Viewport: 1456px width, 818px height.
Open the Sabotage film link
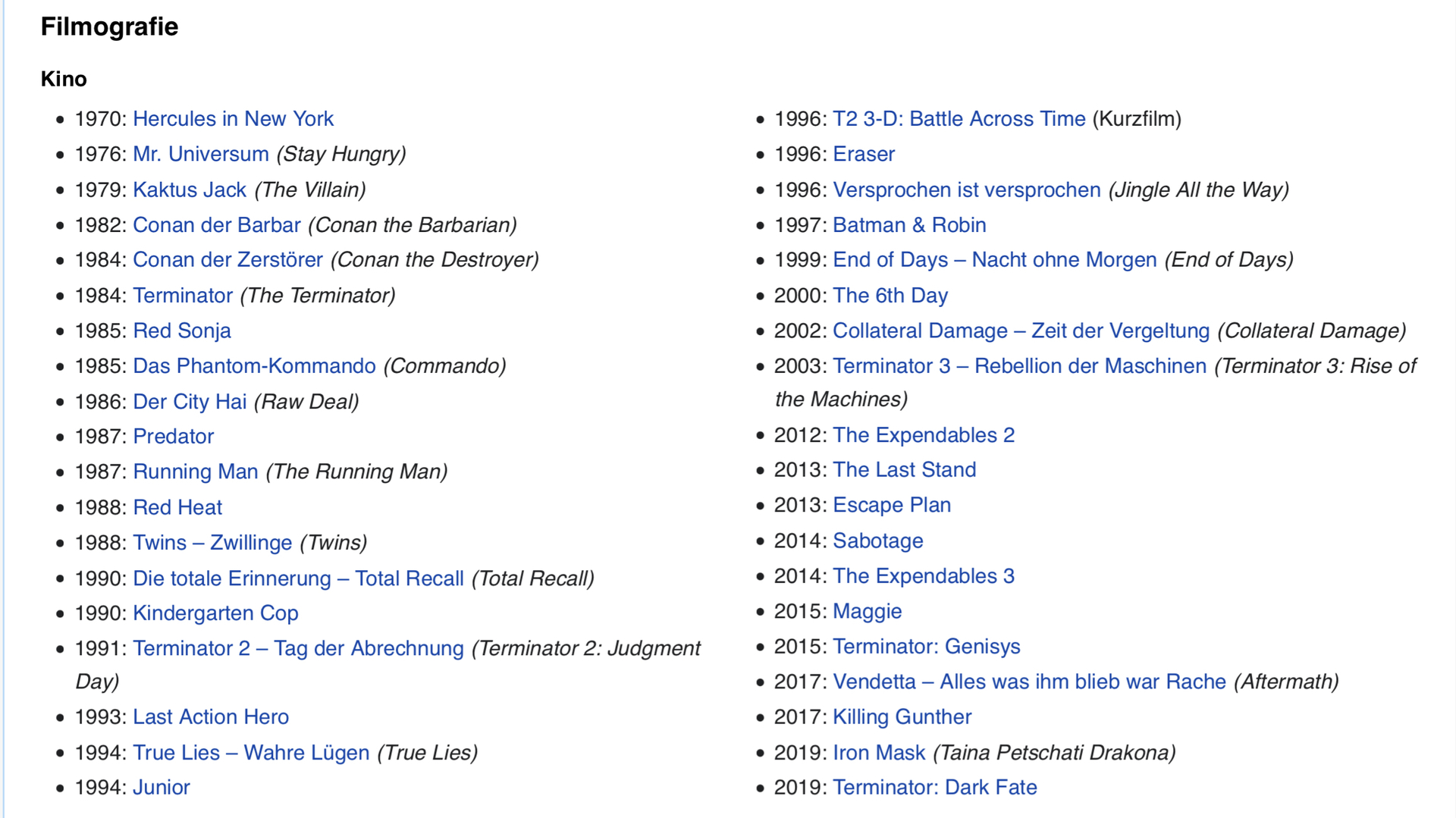coord(878,541)
